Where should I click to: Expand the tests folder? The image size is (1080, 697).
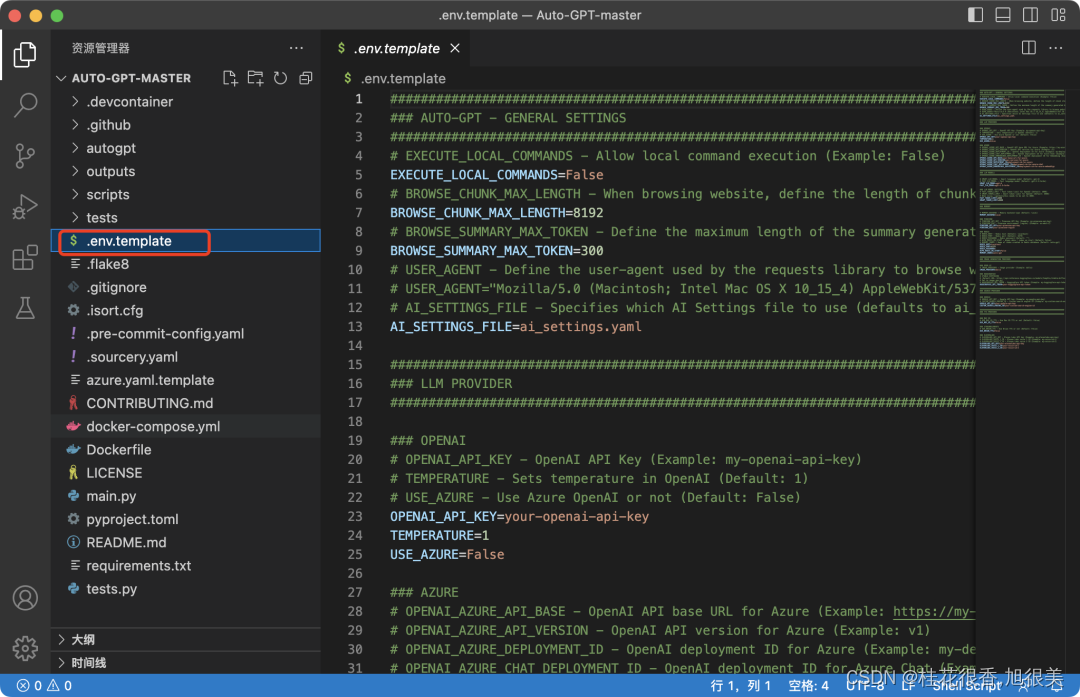point(186,218)
